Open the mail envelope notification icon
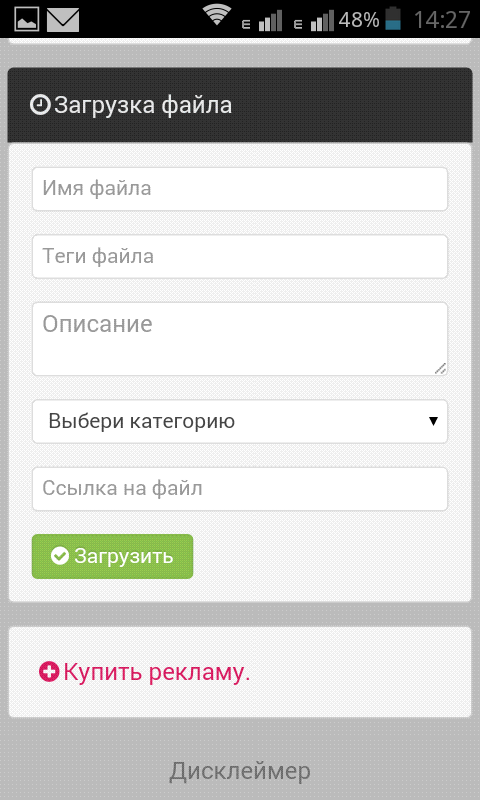480x800 pixels. point(63,20)
